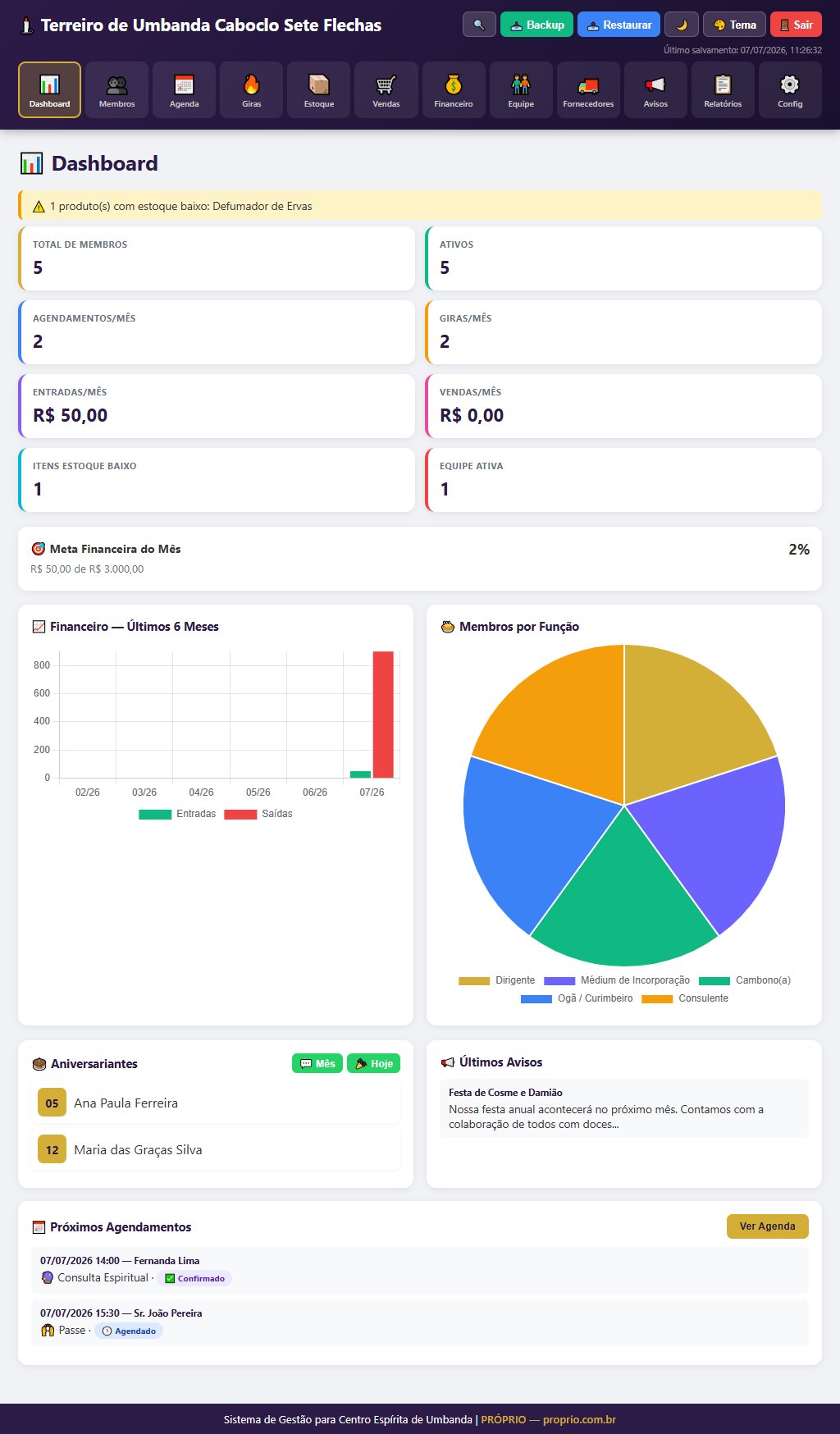
Task: Click the Equipe Ativa card
Action: [x=623, y=480]
